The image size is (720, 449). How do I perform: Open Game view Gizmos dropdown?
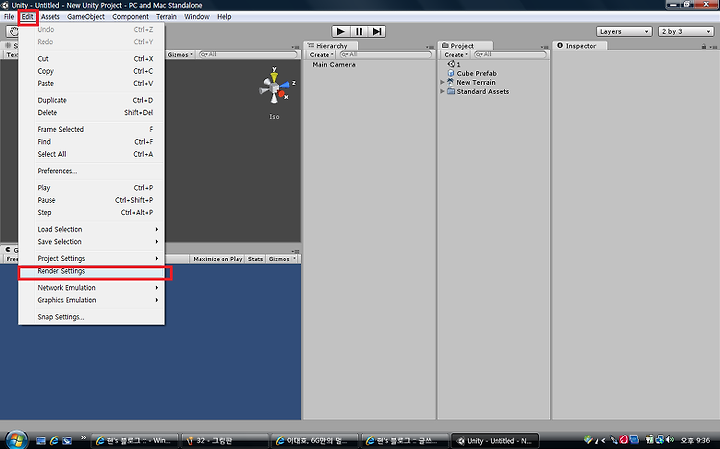(282, 259)
